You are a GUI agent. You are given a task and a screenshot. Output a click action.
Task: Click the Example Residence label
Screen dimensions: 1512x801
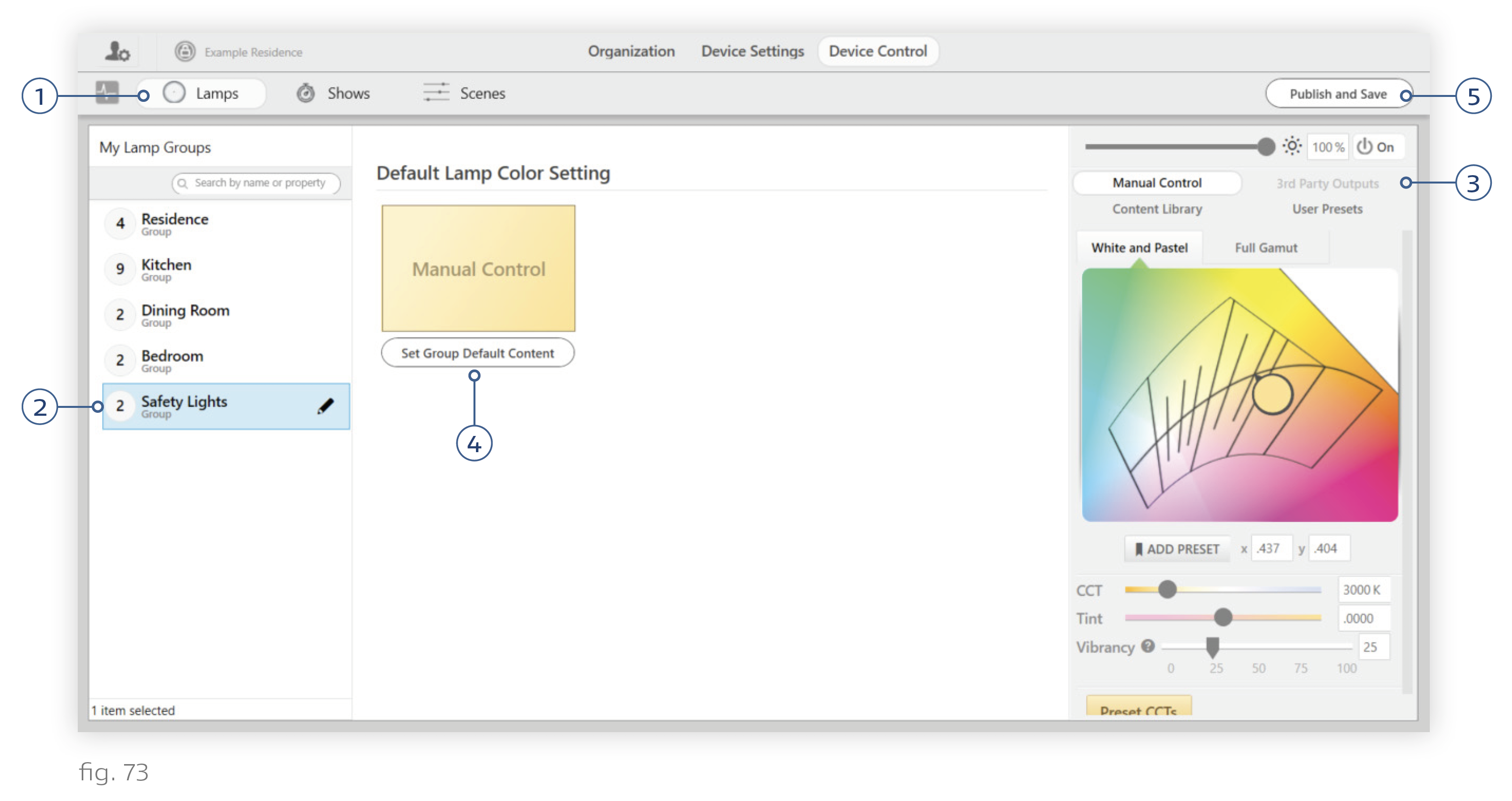(x=253, y=52)
